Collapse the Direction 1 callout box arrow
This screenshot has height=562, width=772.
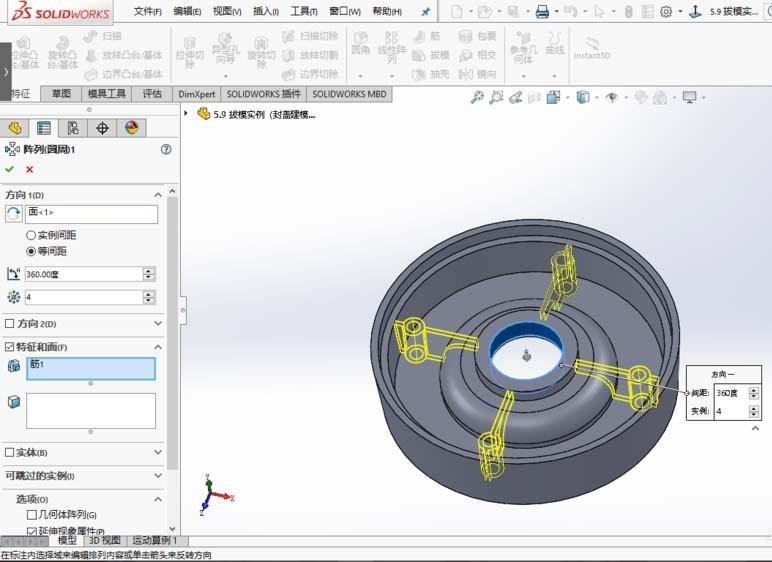(755, 429)
